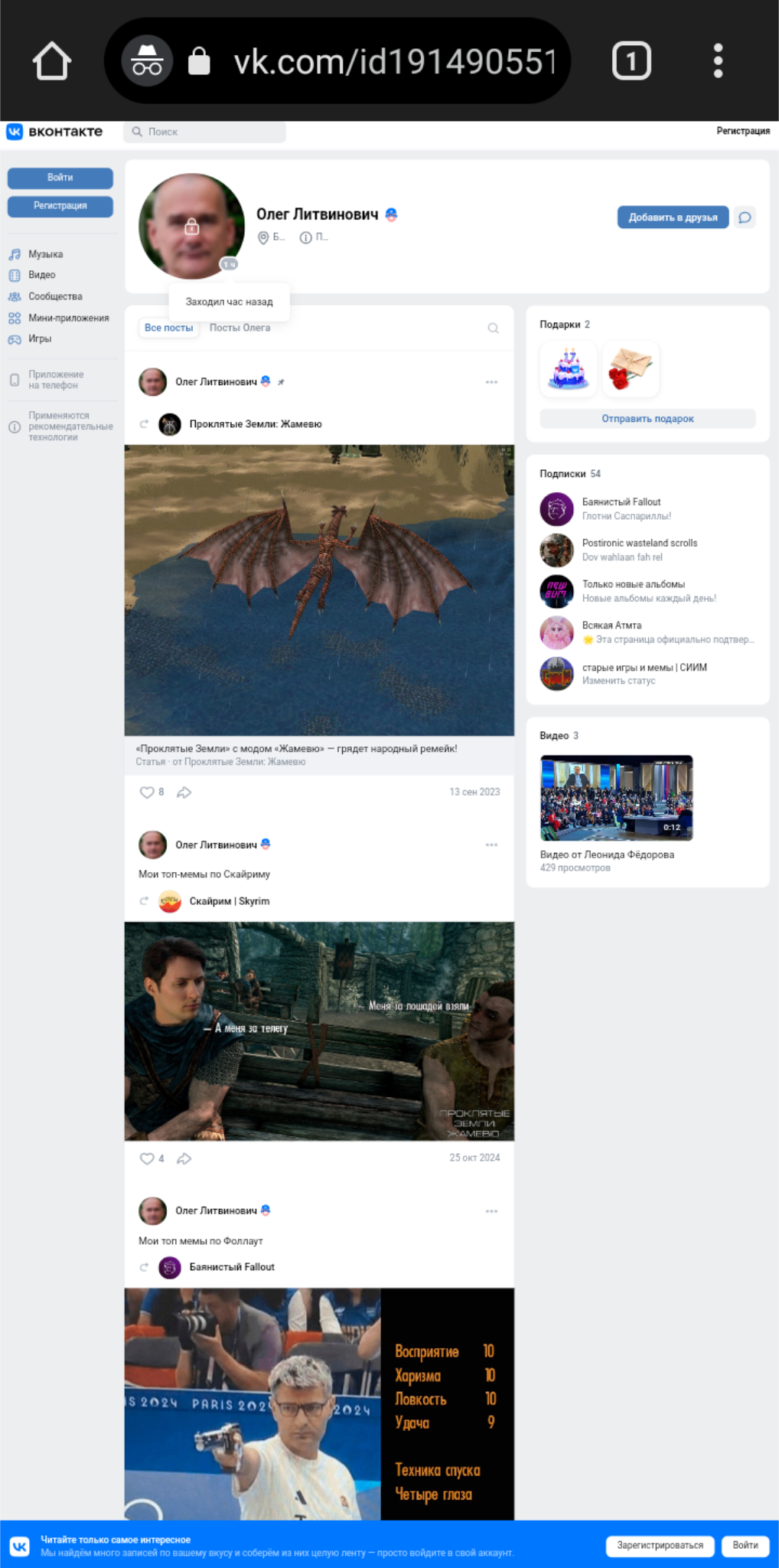Share the Skyrim memes post
This screenshot has height=1568, width=779.
coord(184,1158)
